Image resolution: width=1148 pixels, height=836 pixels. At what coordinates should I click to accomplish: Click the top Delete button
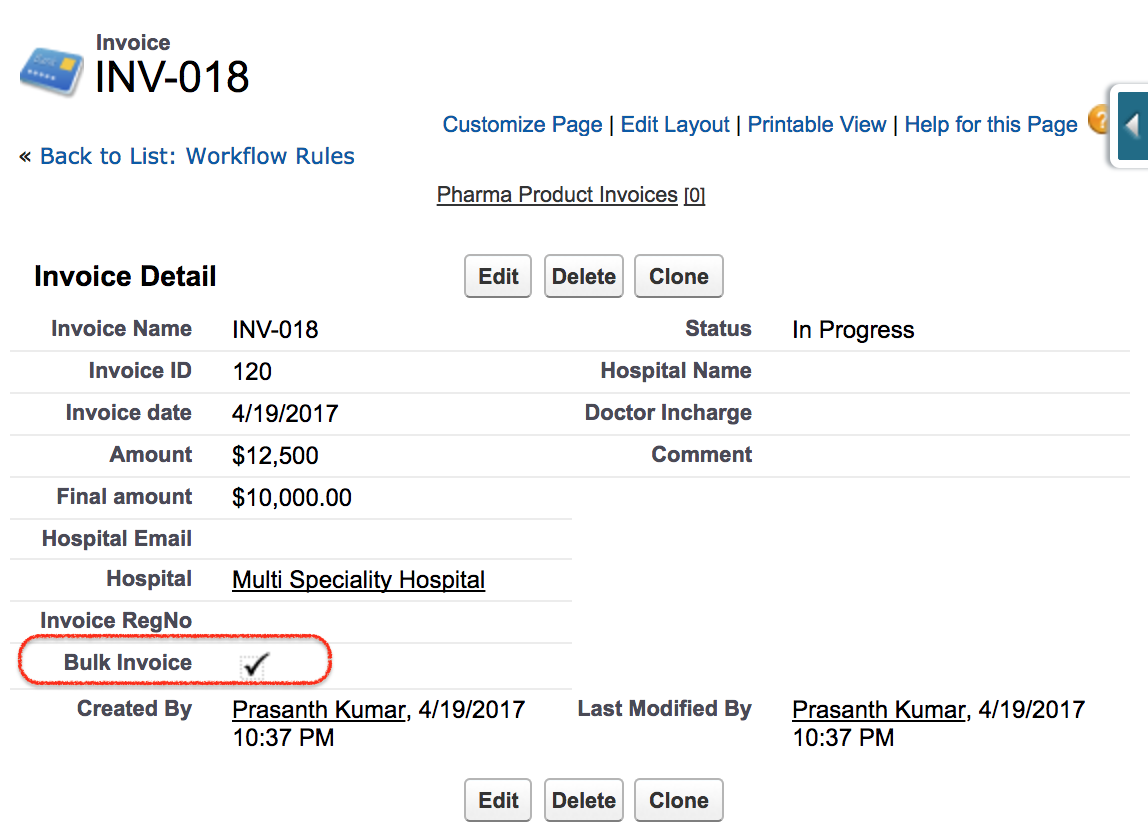click(x=584, y=276)
